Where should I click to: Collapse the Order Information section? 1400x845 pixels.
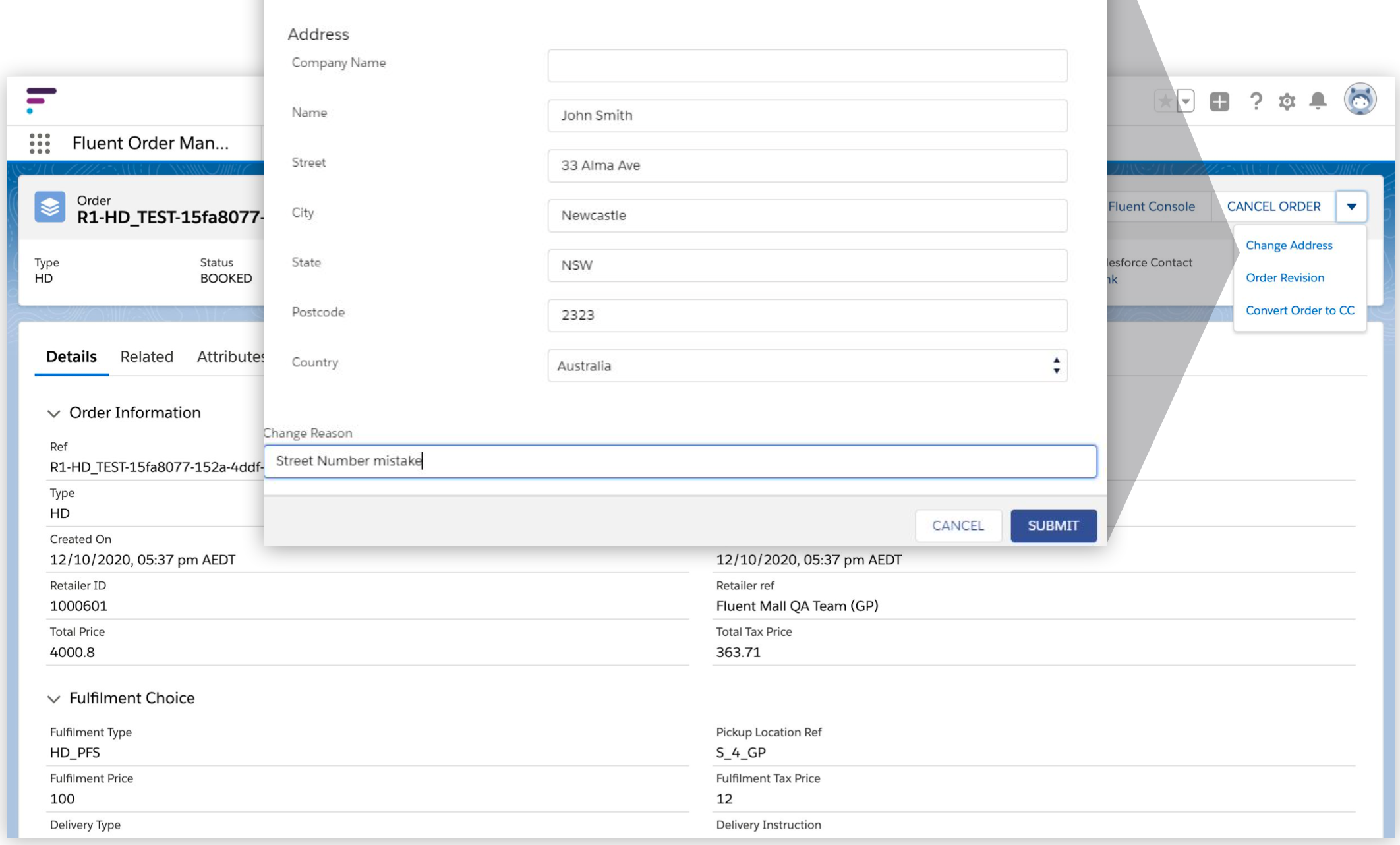pyautogui.click(x=55, y=413)
